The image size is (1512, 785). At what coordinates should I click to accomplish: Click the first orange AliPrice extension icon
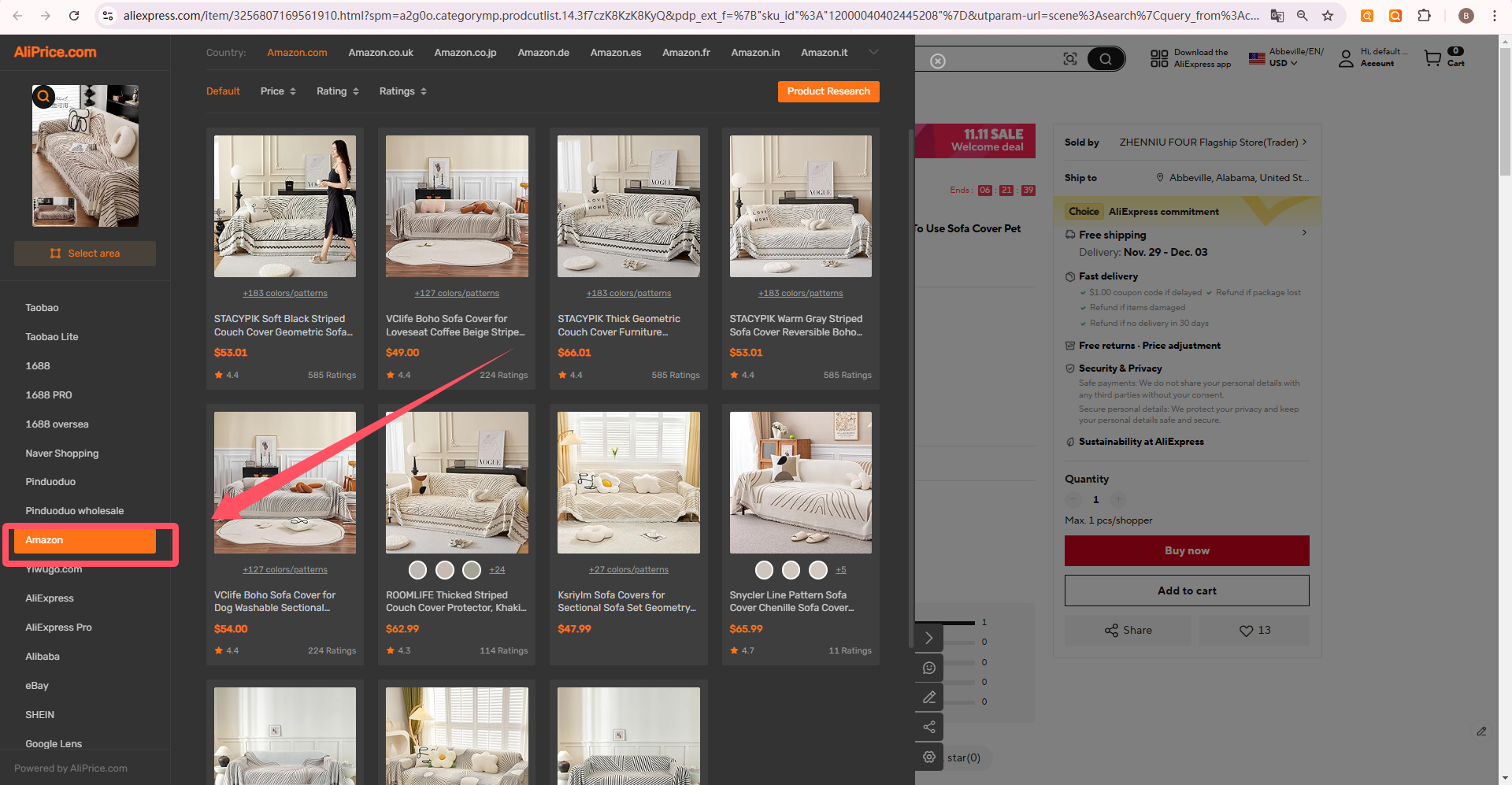click(1367, 16)
